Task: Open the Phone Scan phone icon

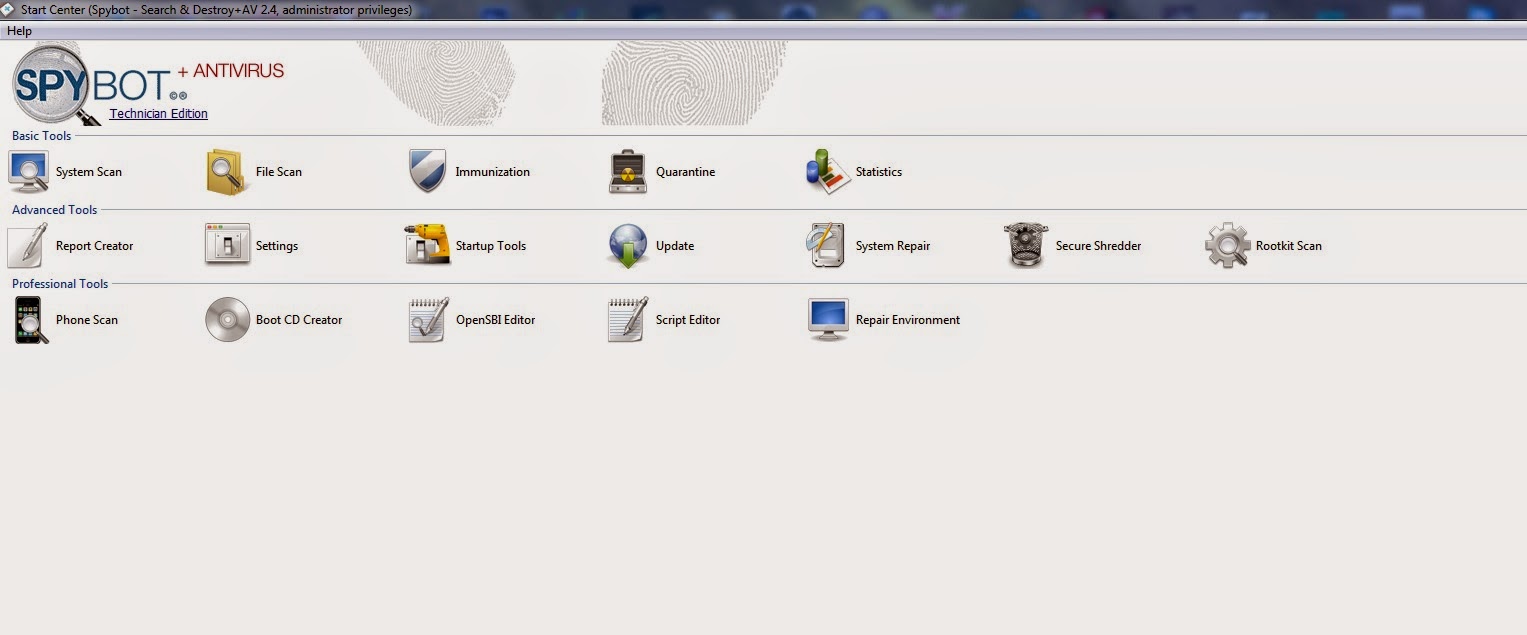Action: coord(30,320)
